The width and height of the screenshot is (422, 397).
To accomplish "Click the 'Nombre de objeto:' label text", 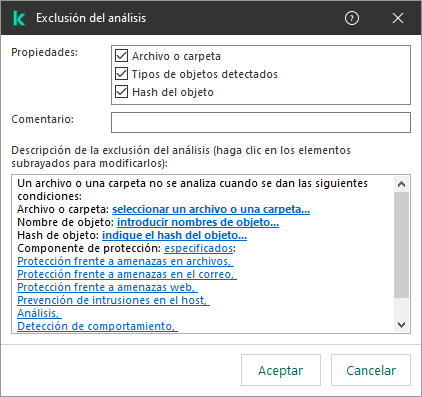I will click(x=66, y=222).
